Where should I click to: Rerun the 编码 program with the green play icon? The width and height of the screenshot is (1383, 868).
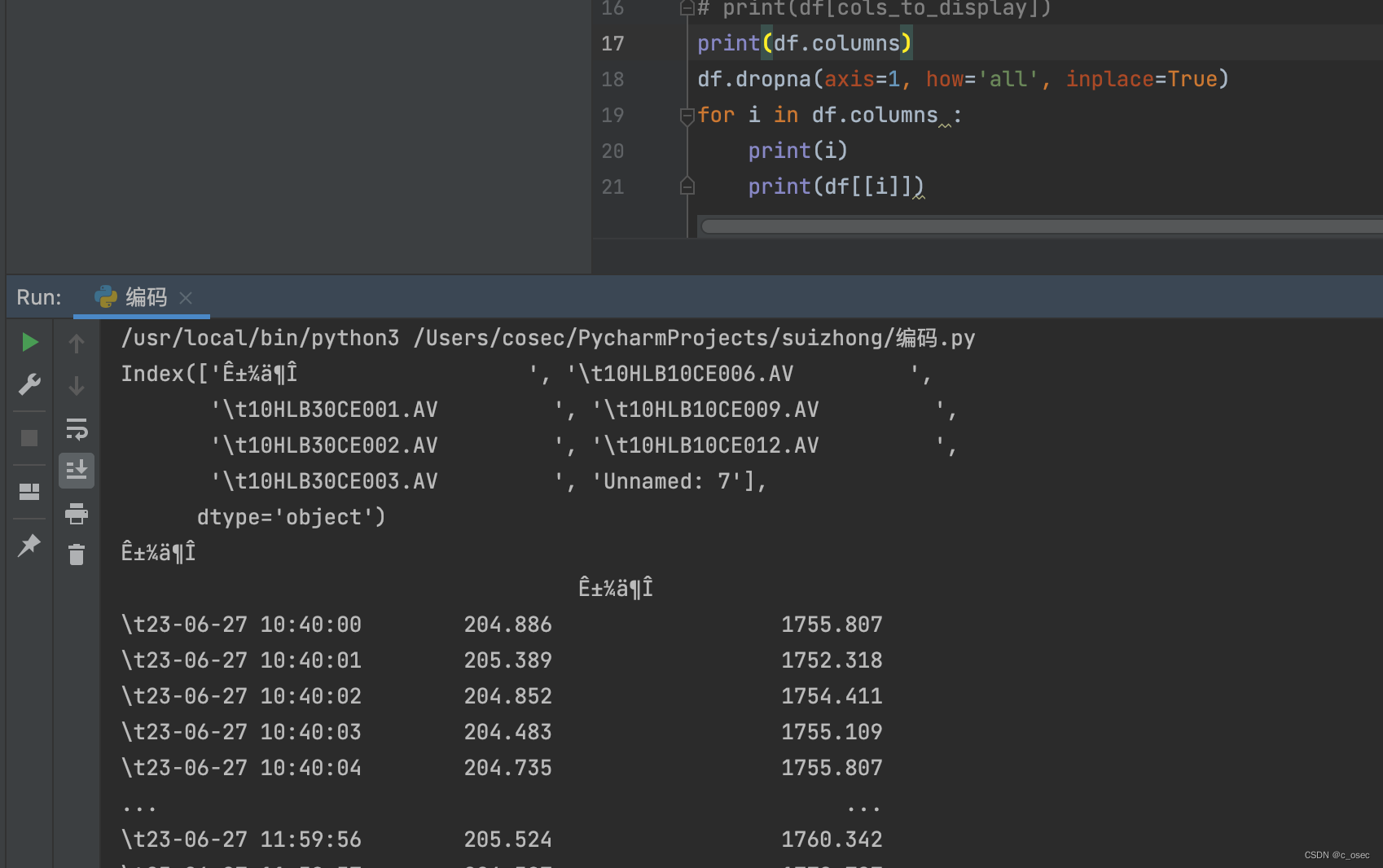tap(29, 342)
